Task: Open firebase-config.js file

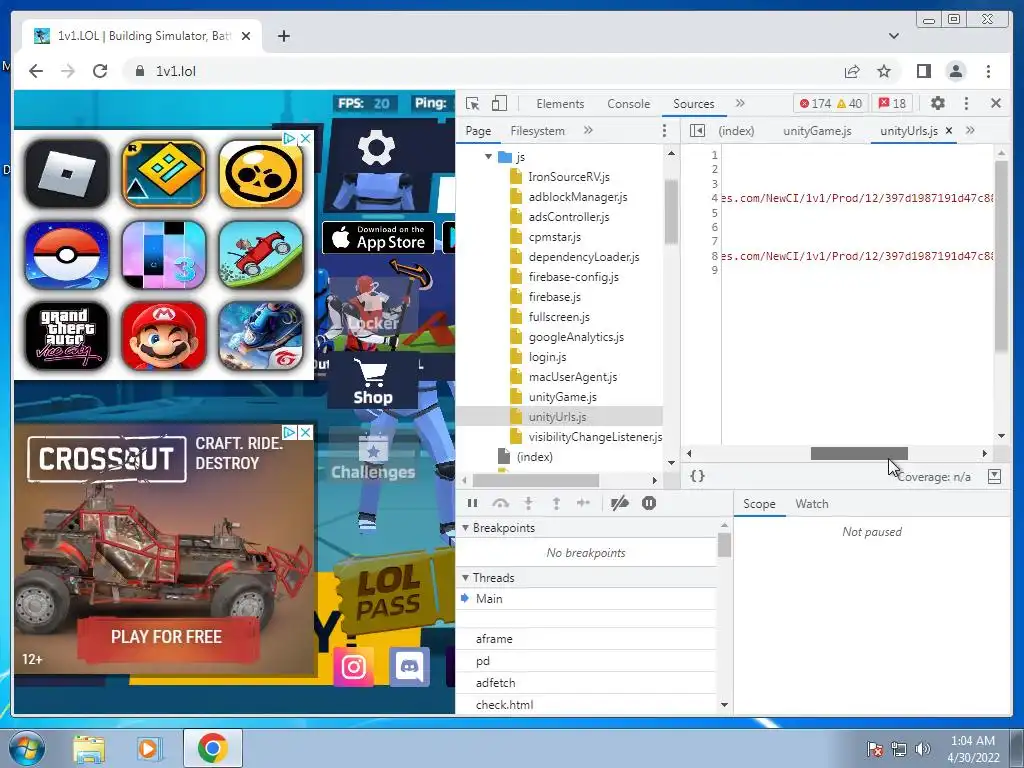Action: 573,277
